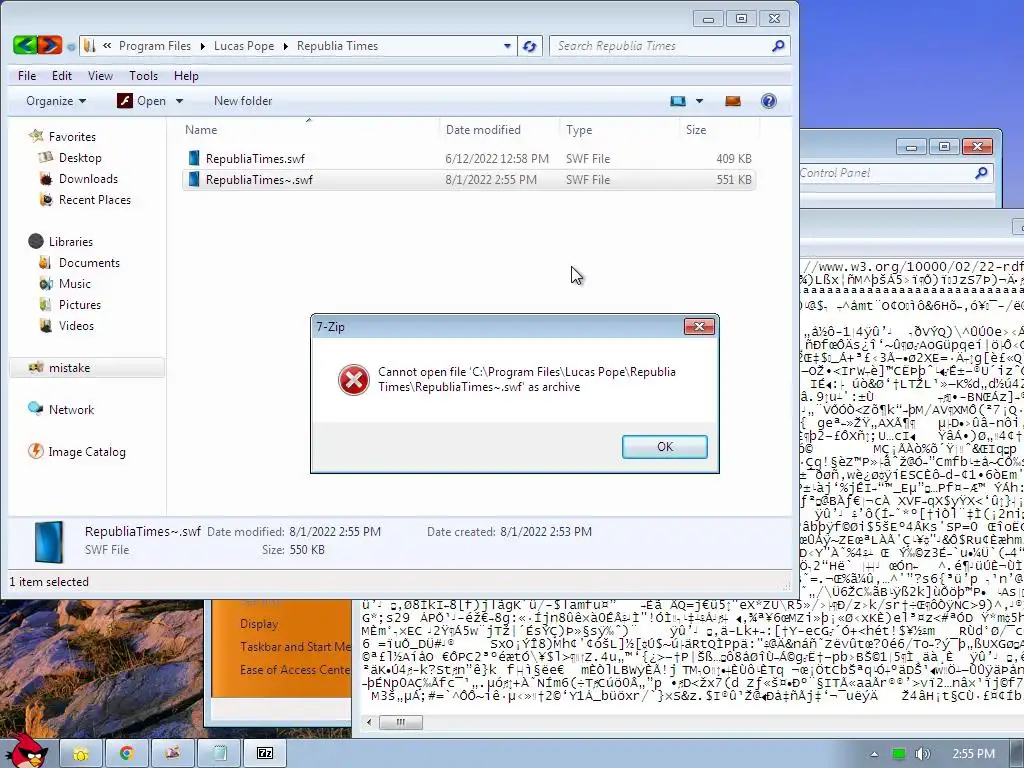Viewport: 1024px width, 768px height.
Task: Click the refresh button beside address bar
Action: (530, 46)
